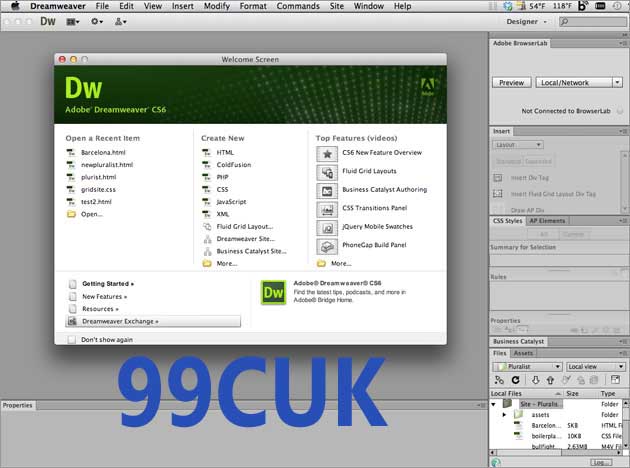Click the PhoneGap Build Panel video icon
Viewport: 630px width, 468px height.
coord(327,246)
